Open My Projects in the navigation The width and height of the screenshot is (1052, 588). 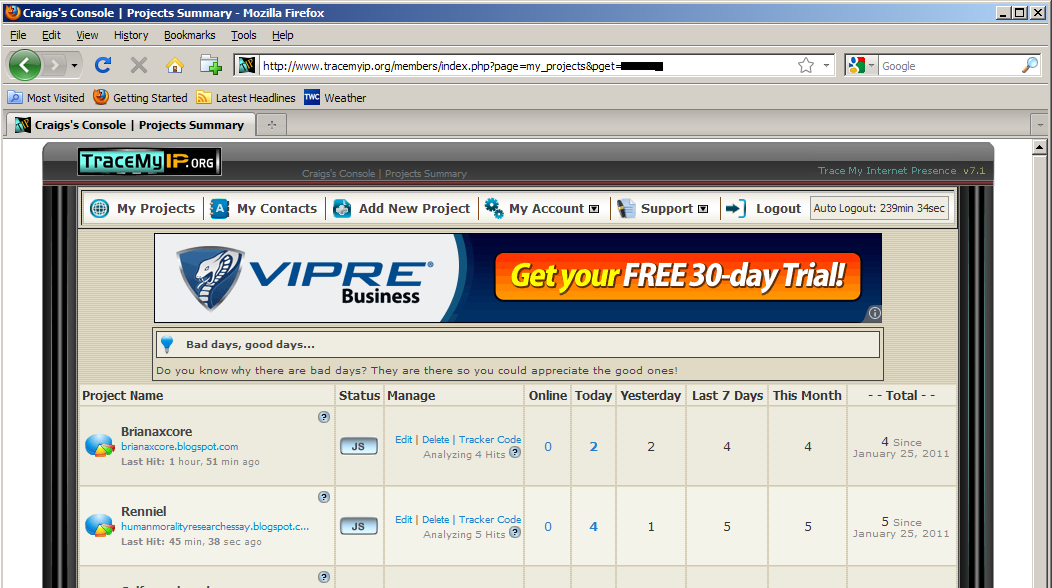(142, 208)
